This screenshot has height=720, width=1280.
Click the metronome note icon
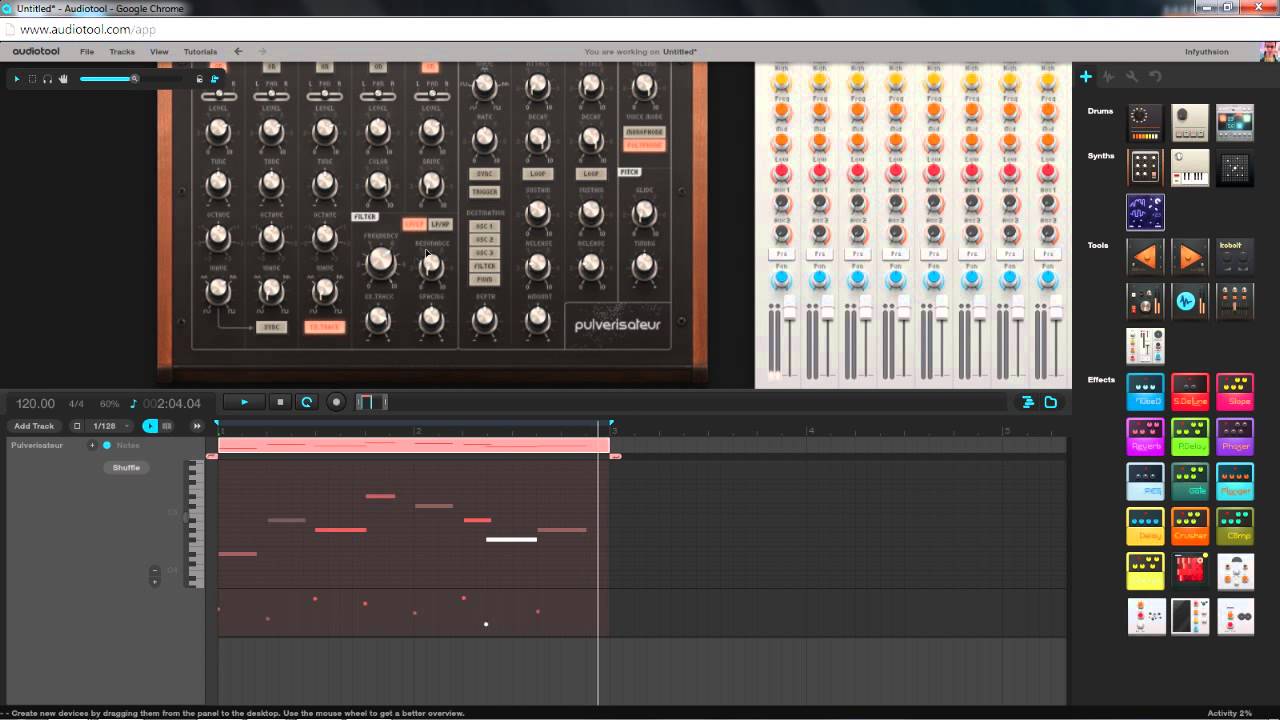point(133,404)
